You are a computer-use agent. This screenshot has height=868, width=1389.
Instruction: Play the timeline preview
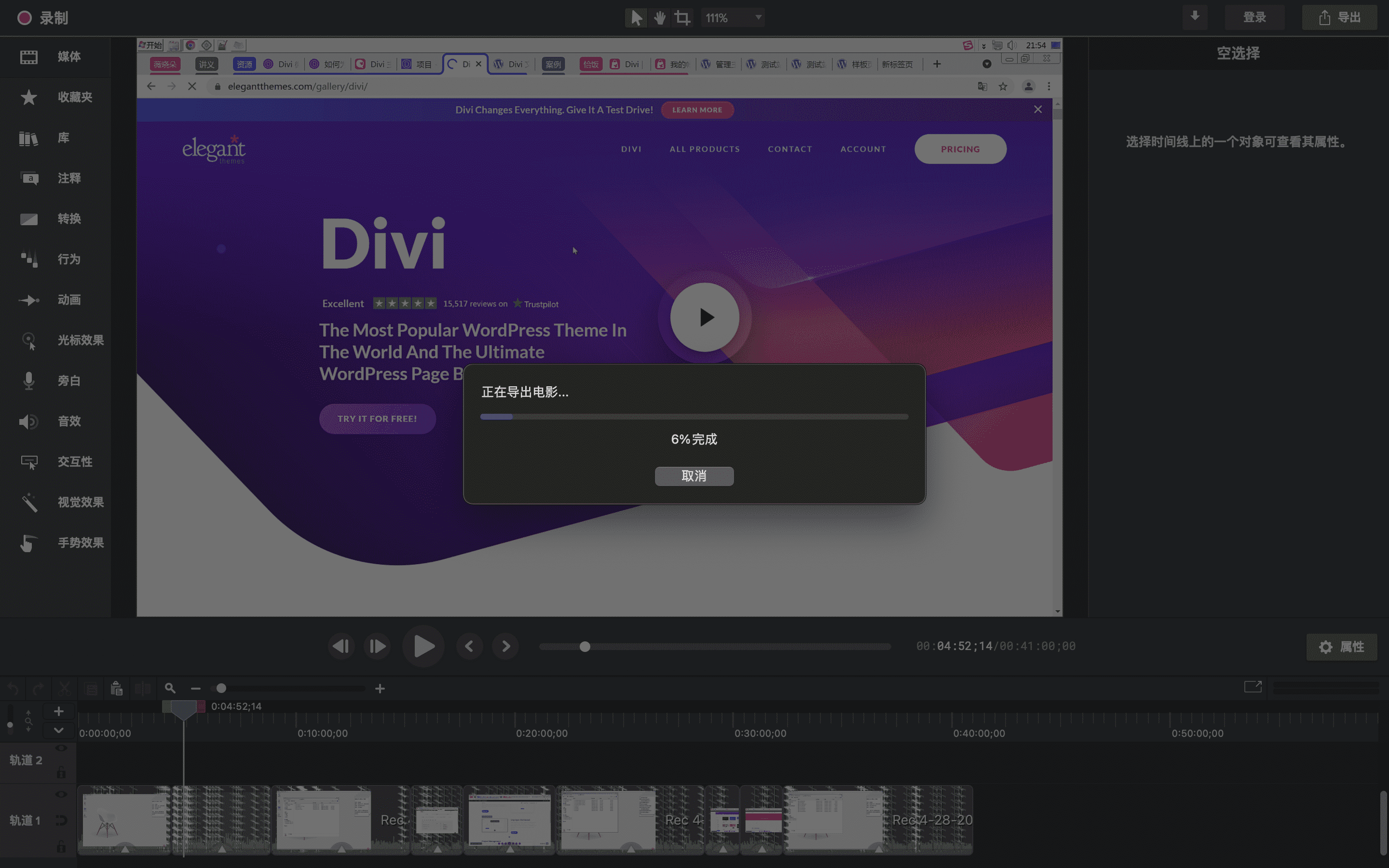click(x=423, y=646)
